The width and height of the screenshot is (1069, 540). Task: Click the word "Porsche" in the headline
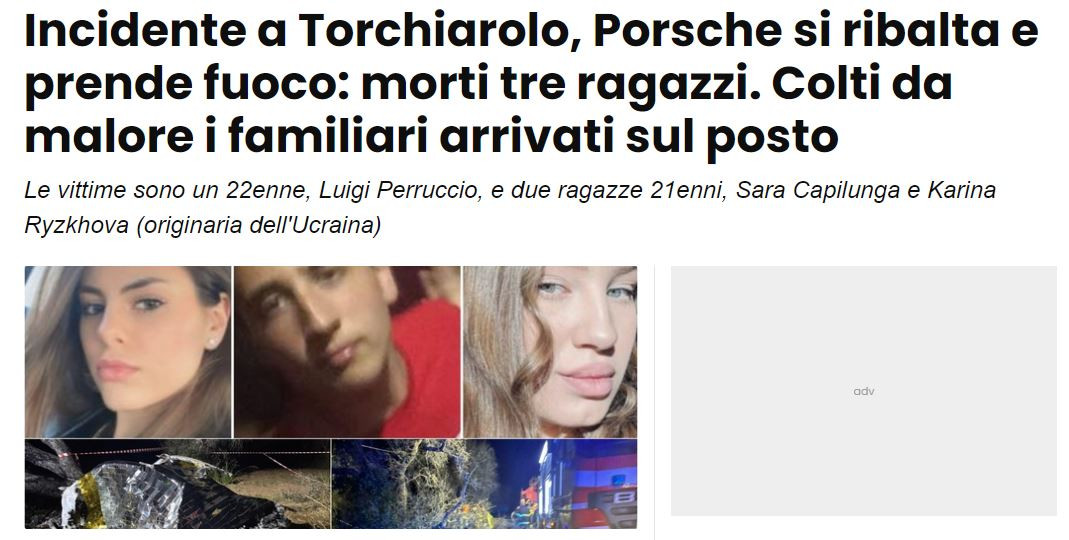687,31
